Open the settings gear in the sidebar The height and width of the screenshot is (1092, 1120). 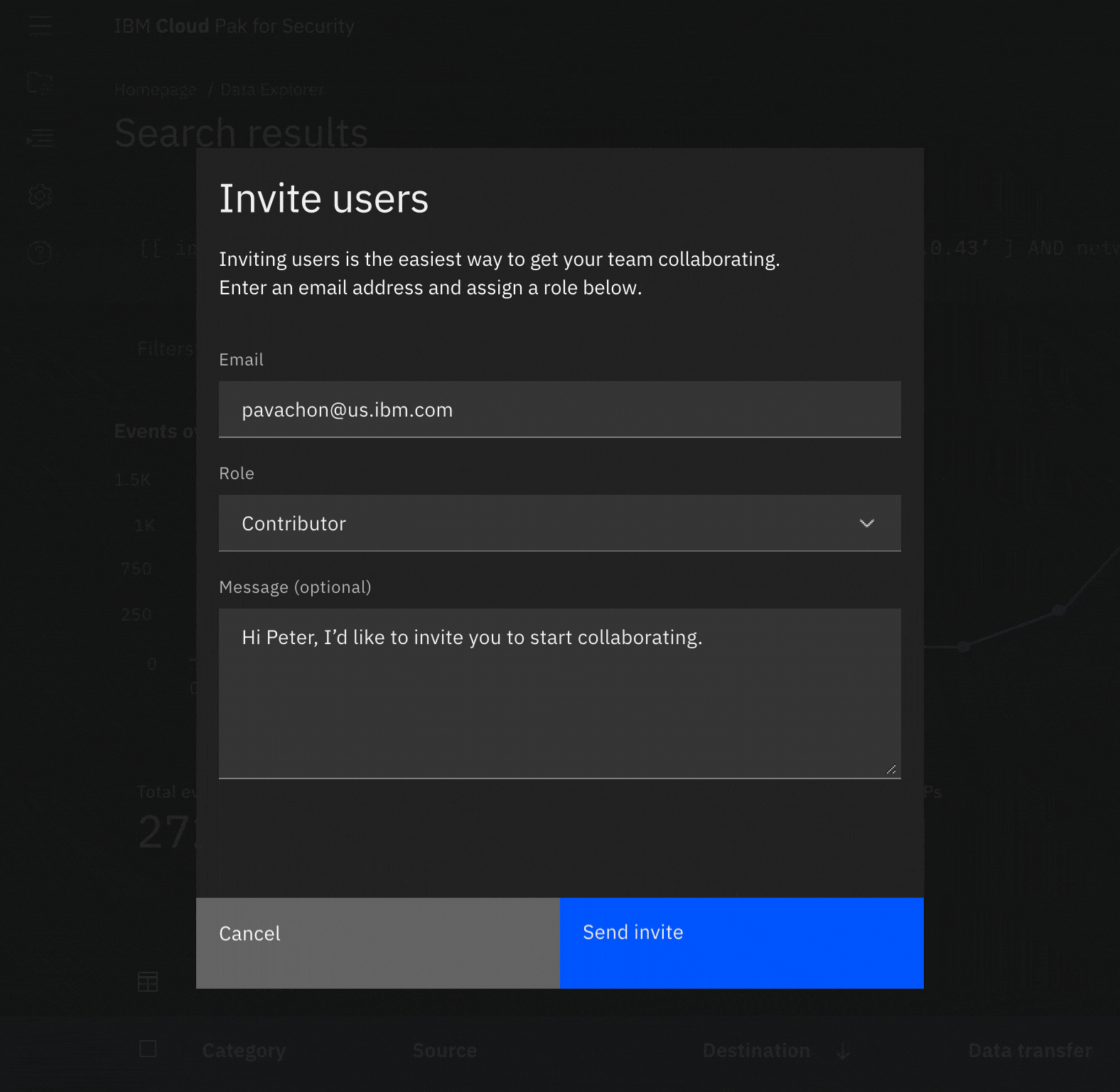[40, 196]
